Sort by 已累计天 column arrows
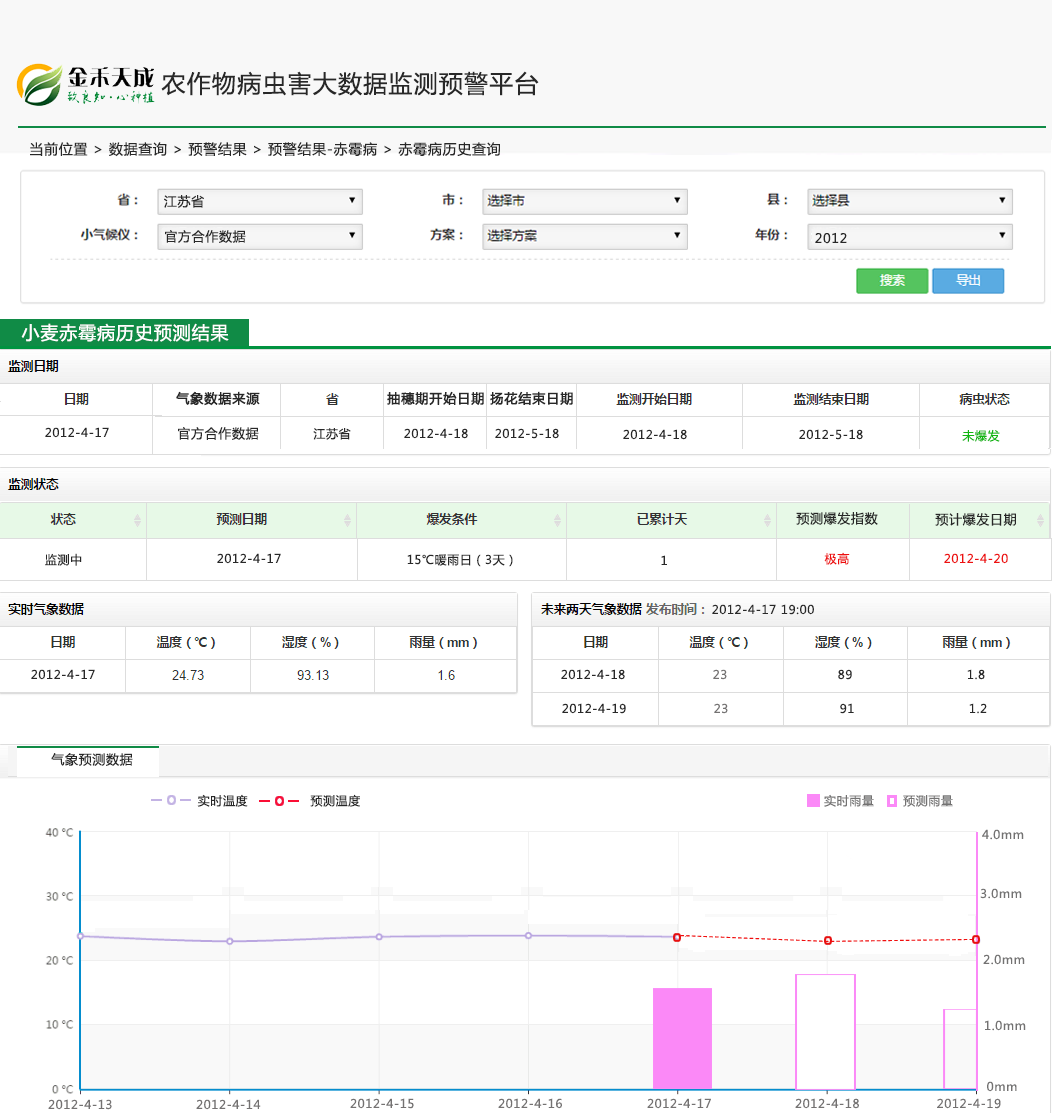 [767, 520]
